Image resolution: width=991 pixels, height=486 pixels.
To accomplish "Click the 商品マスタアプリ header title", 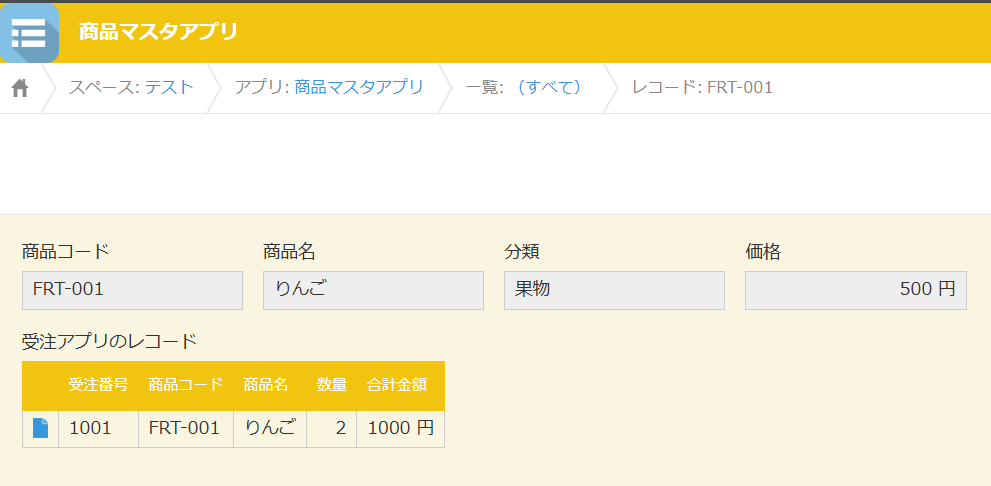I will click(158, 32).
